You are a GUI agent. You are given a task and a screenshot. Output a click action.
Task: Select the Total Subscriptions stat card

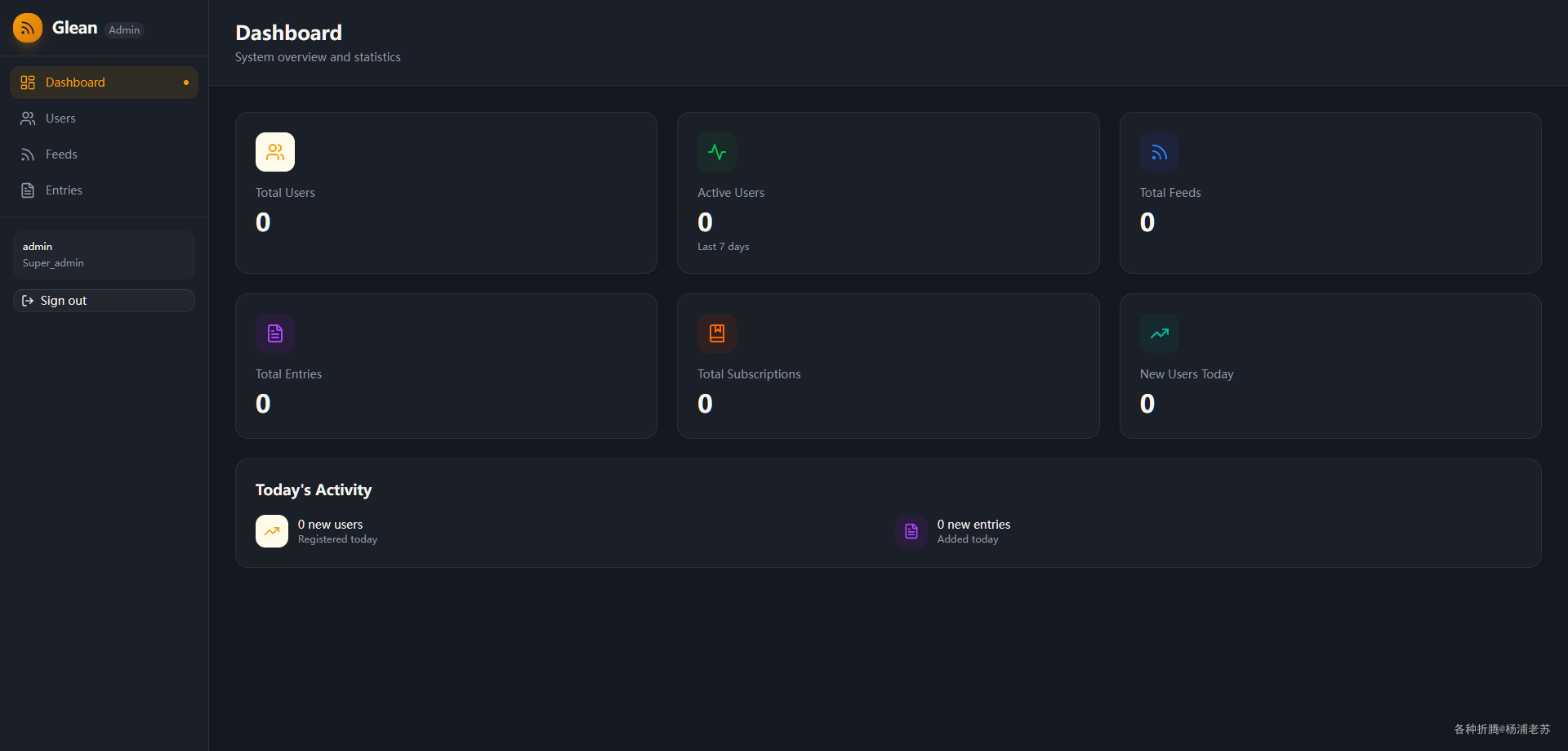(888, 366)
